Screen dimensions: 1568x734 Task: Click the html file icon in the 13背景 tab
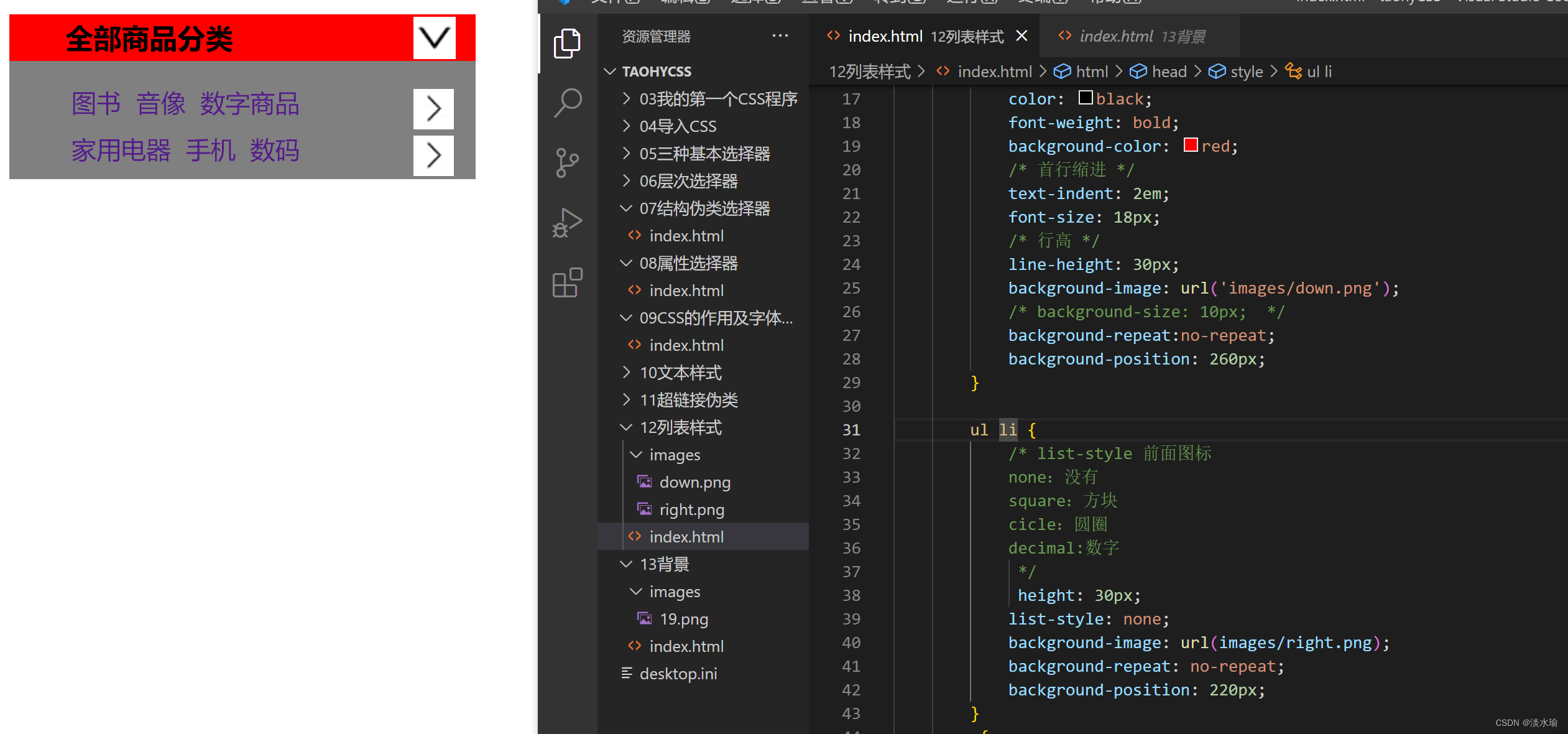[1065, 36]
